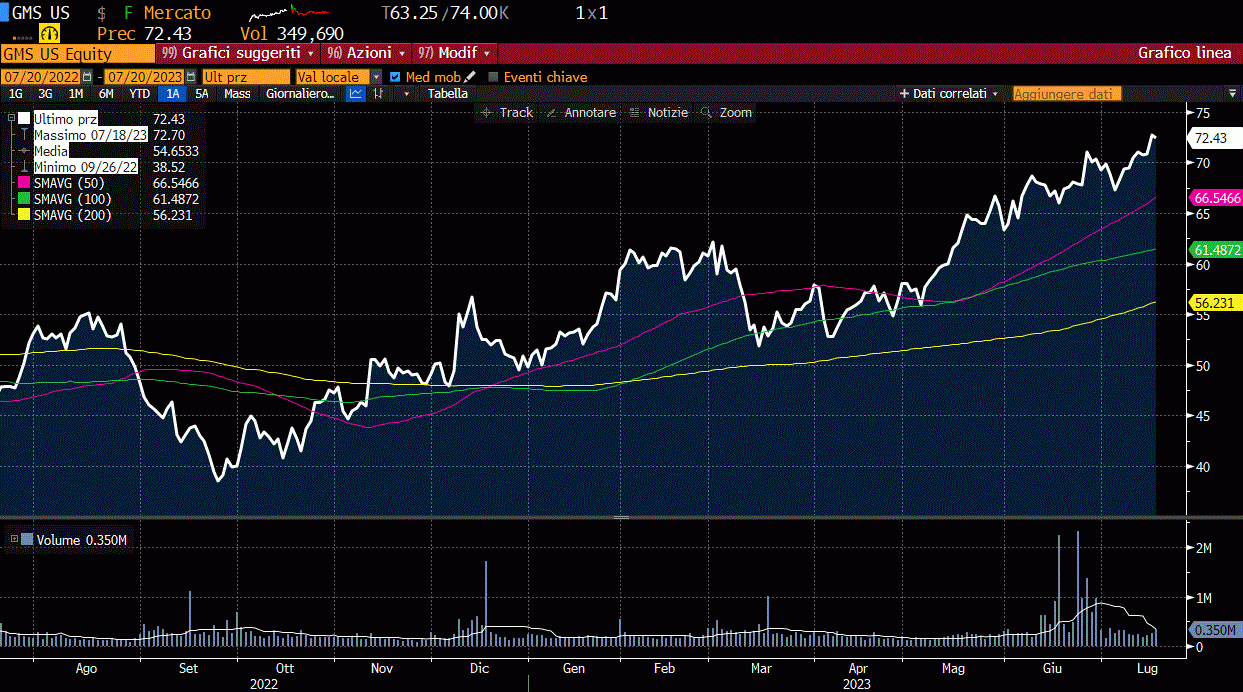The width and height of the screenshot is (1243, 692).
Task: Click magenta SMAVG (50) color swatch
Action: point(25,183)
